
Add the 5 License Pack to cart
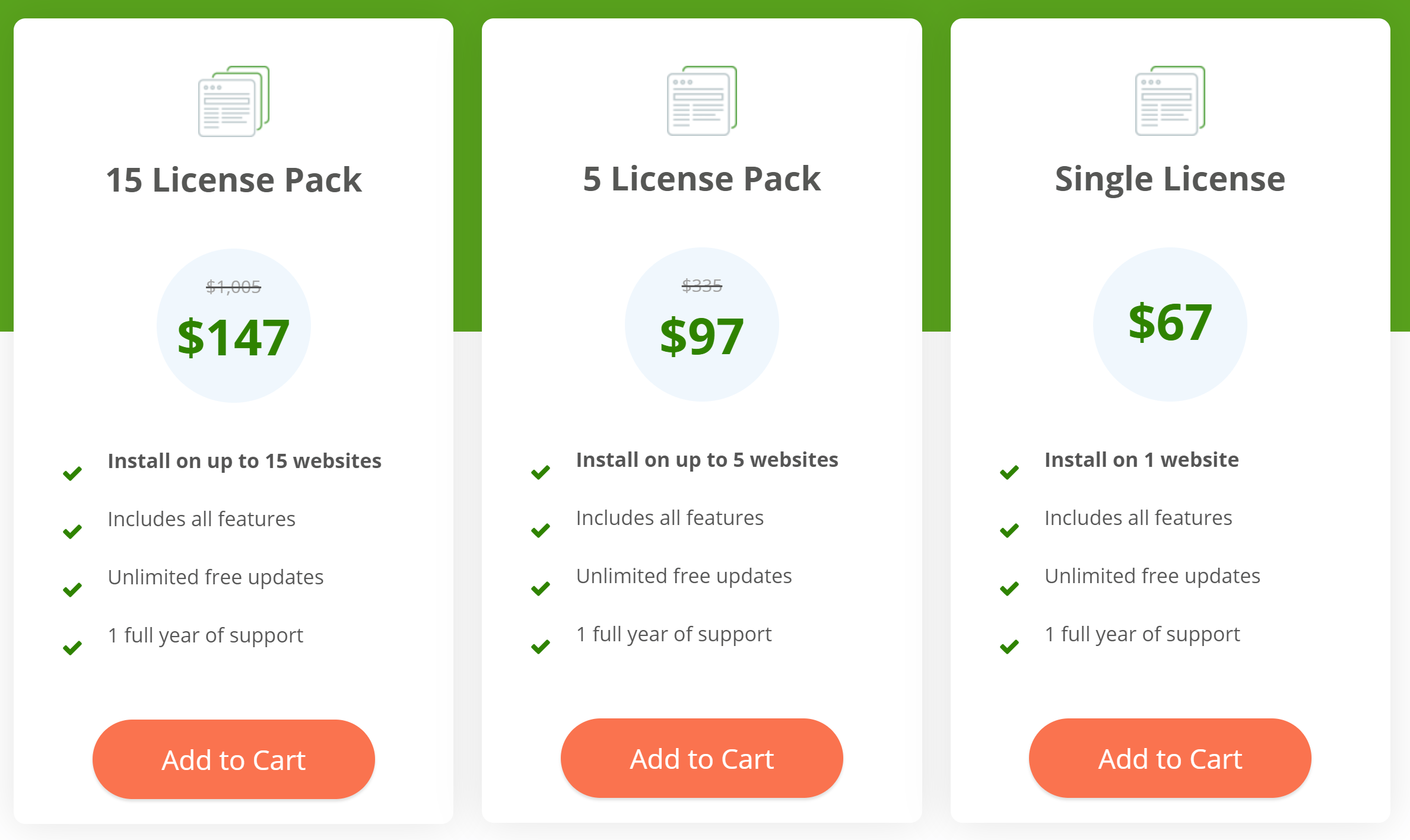701,758
